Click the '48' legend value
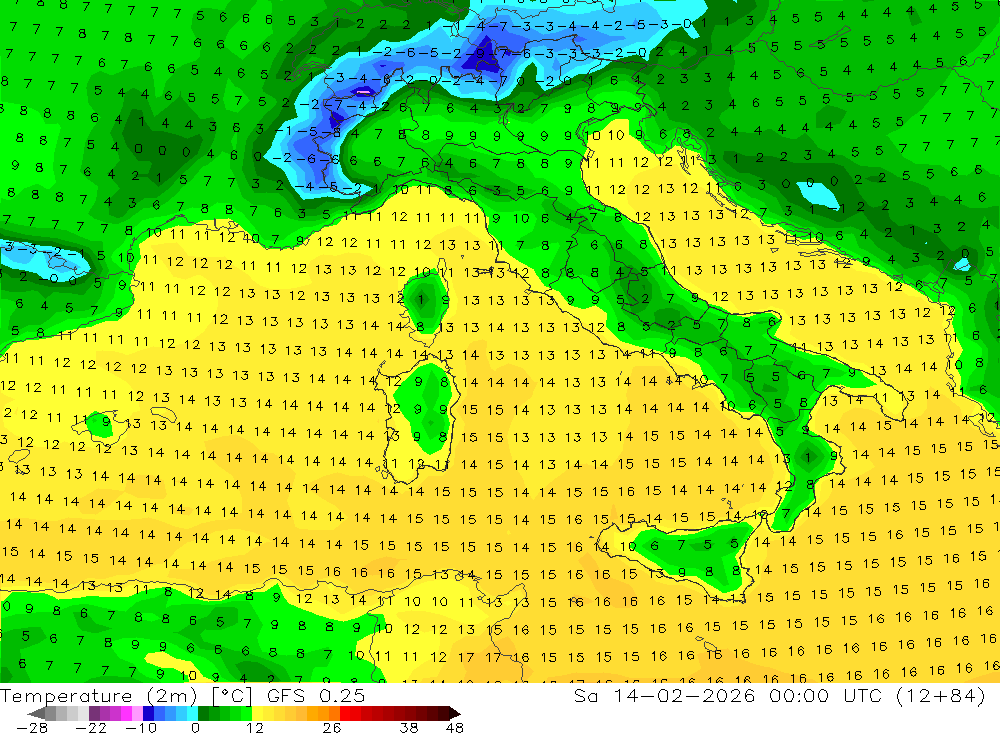The width and height of the screenshot is (1000, 733). click(455, 727)
